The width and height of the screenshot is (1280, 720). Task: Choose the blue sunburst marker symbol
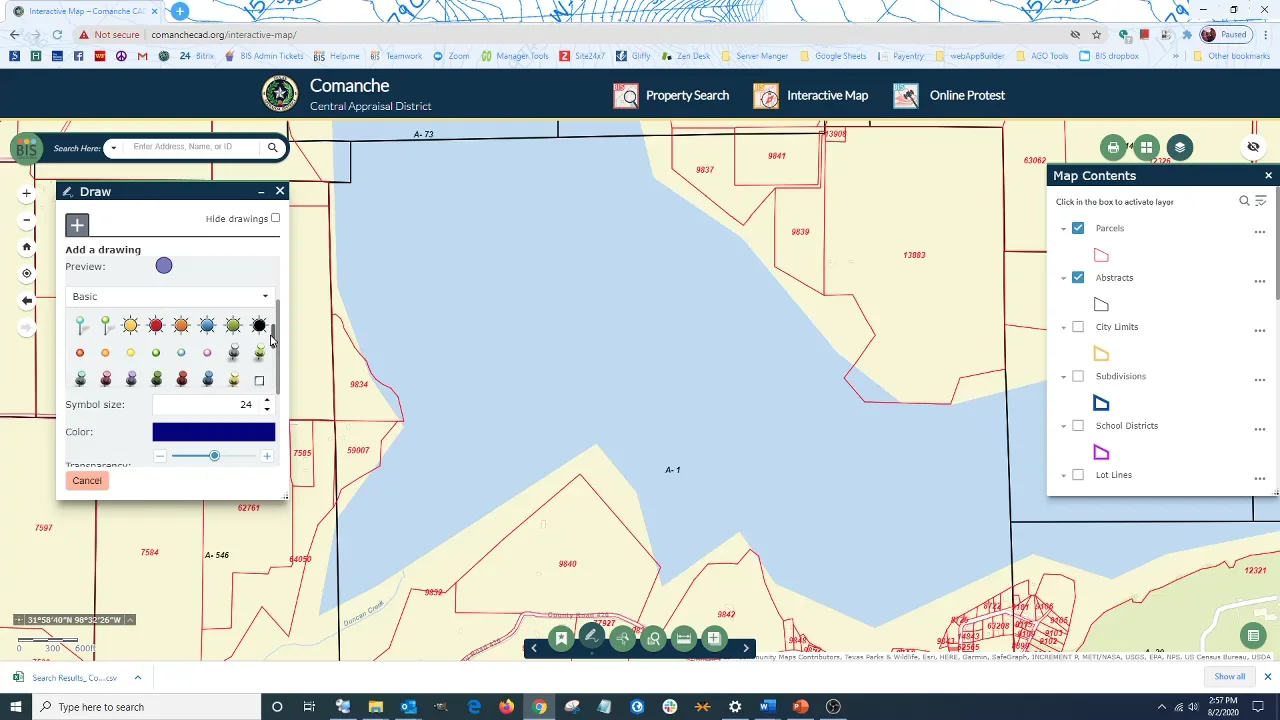click(x=207, y=325)
